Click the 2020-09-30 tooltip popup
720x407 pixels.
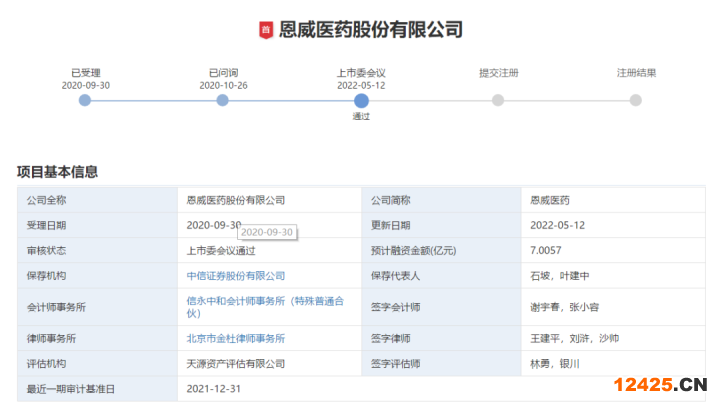pos(267,232)
